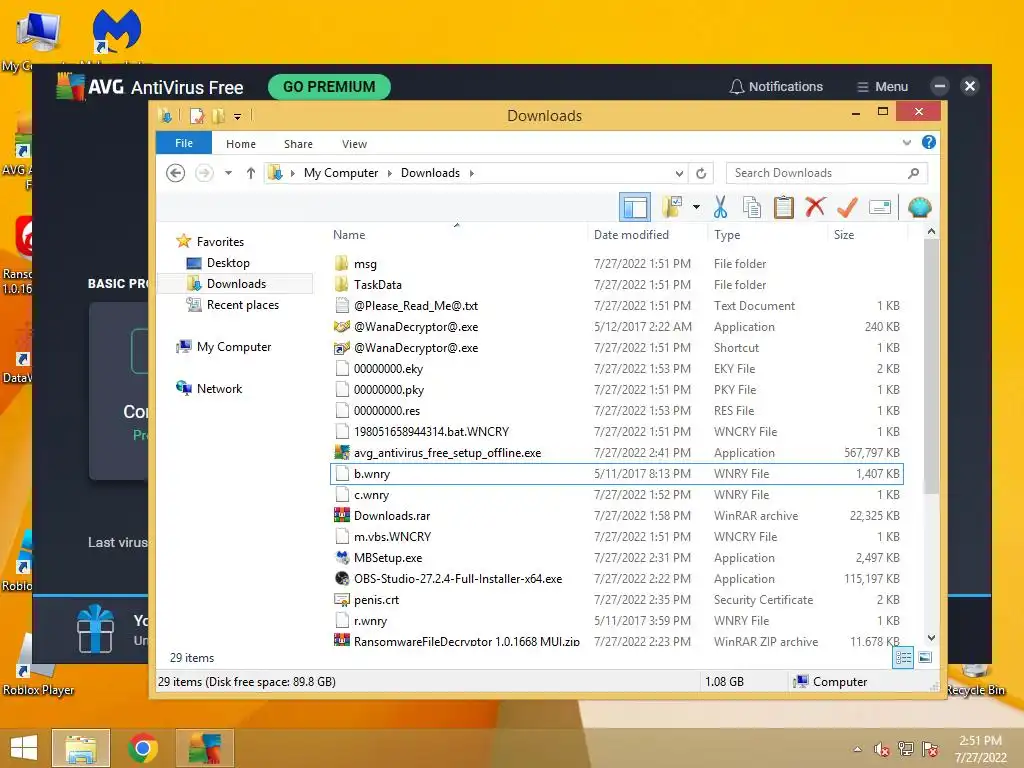The height and width of the screenshot is (768, 1024).
Task: Open Windows Start button
Action: (x=24, y=748)
